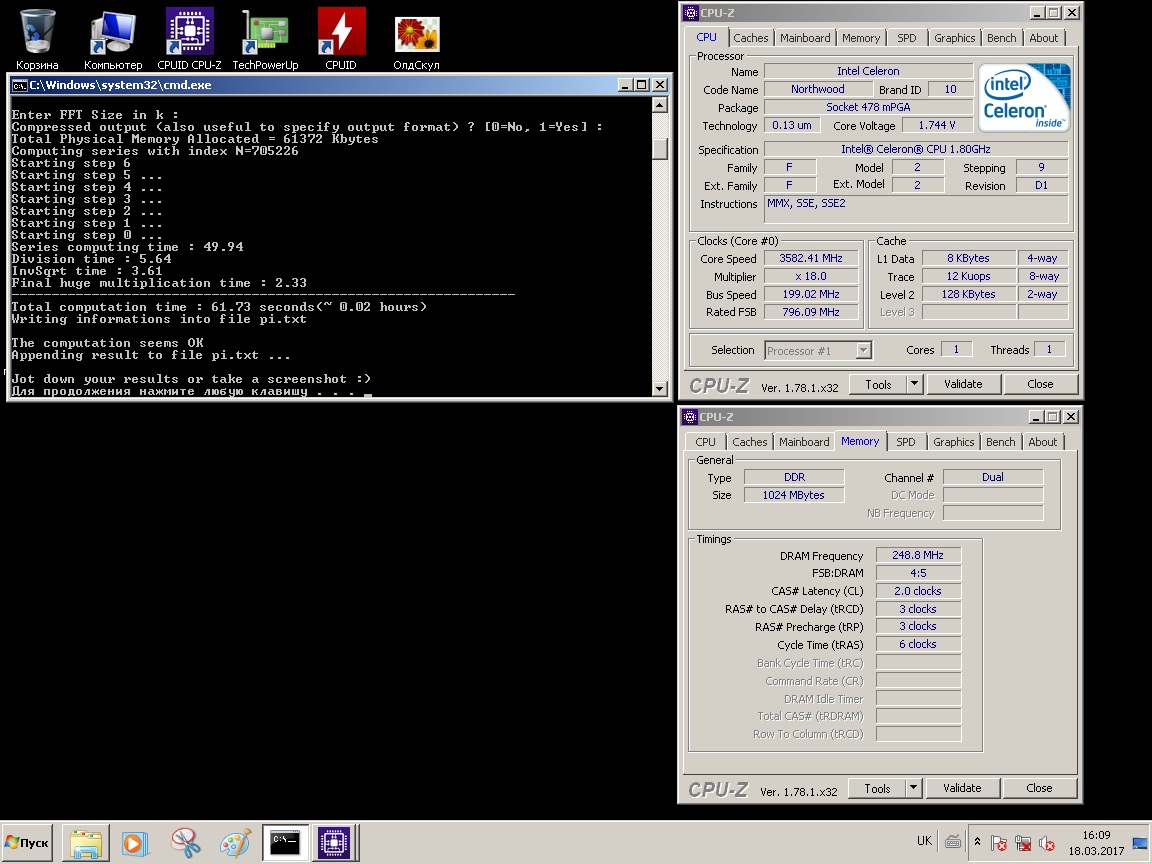Click the cmd scrollbar thumb
The width and height of the screenshot is (1152, 864).
pyautogui.click(x=660, y=148)
